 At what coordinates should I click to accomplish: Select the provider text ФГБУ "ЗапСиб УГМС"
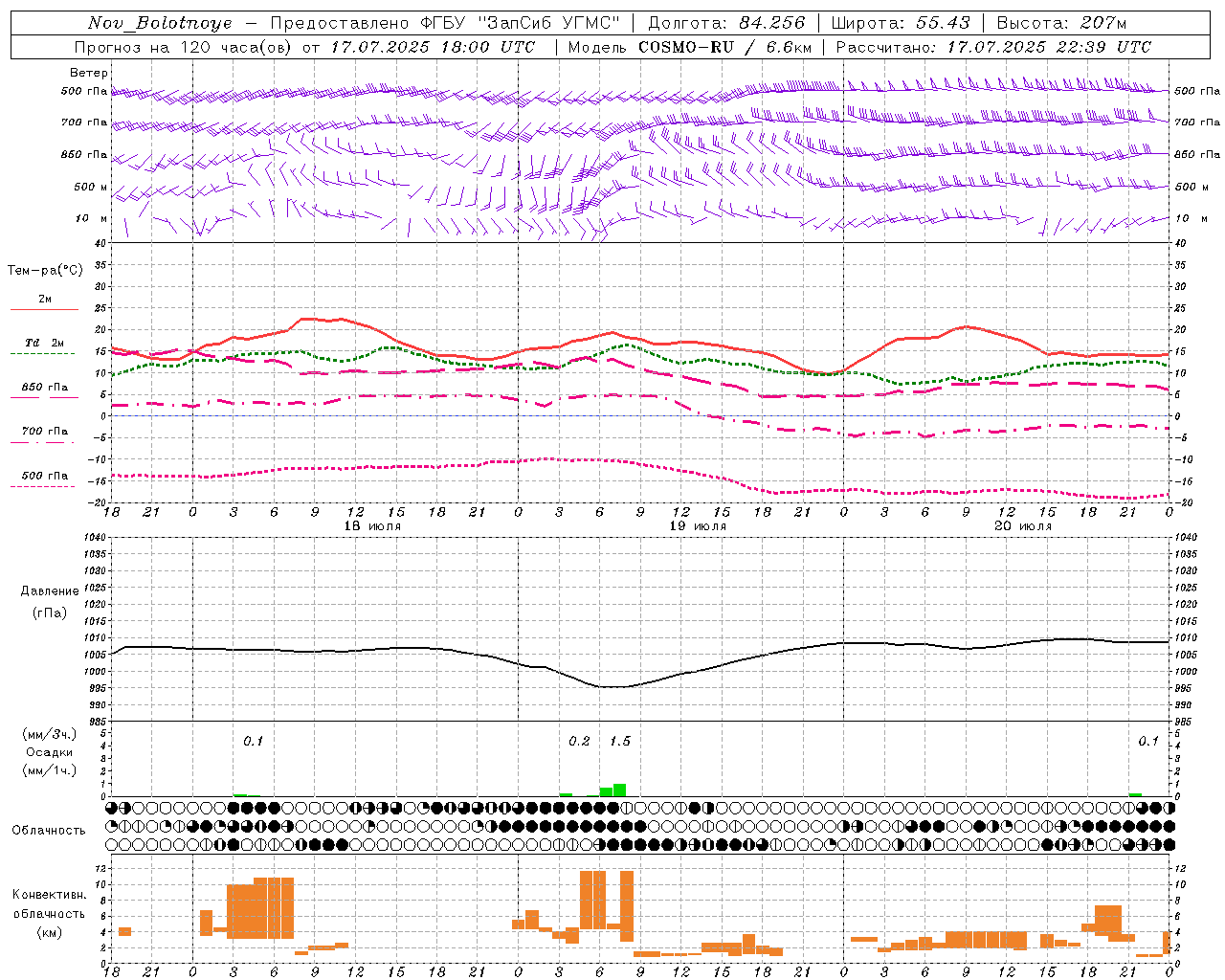tap(520, 23)
